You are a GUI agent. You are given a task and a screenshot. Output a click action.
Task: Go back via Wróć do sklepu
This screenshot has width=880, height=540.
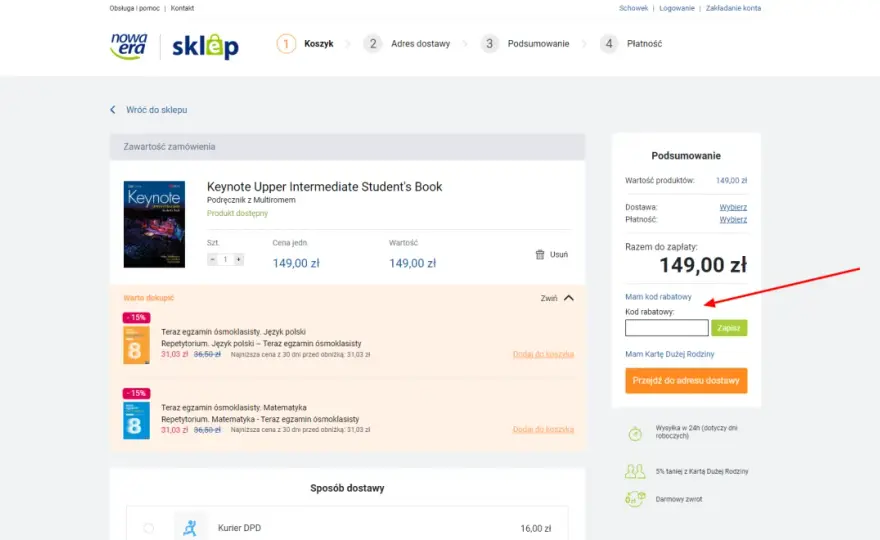pyautogui.click(x=157, y=110)
